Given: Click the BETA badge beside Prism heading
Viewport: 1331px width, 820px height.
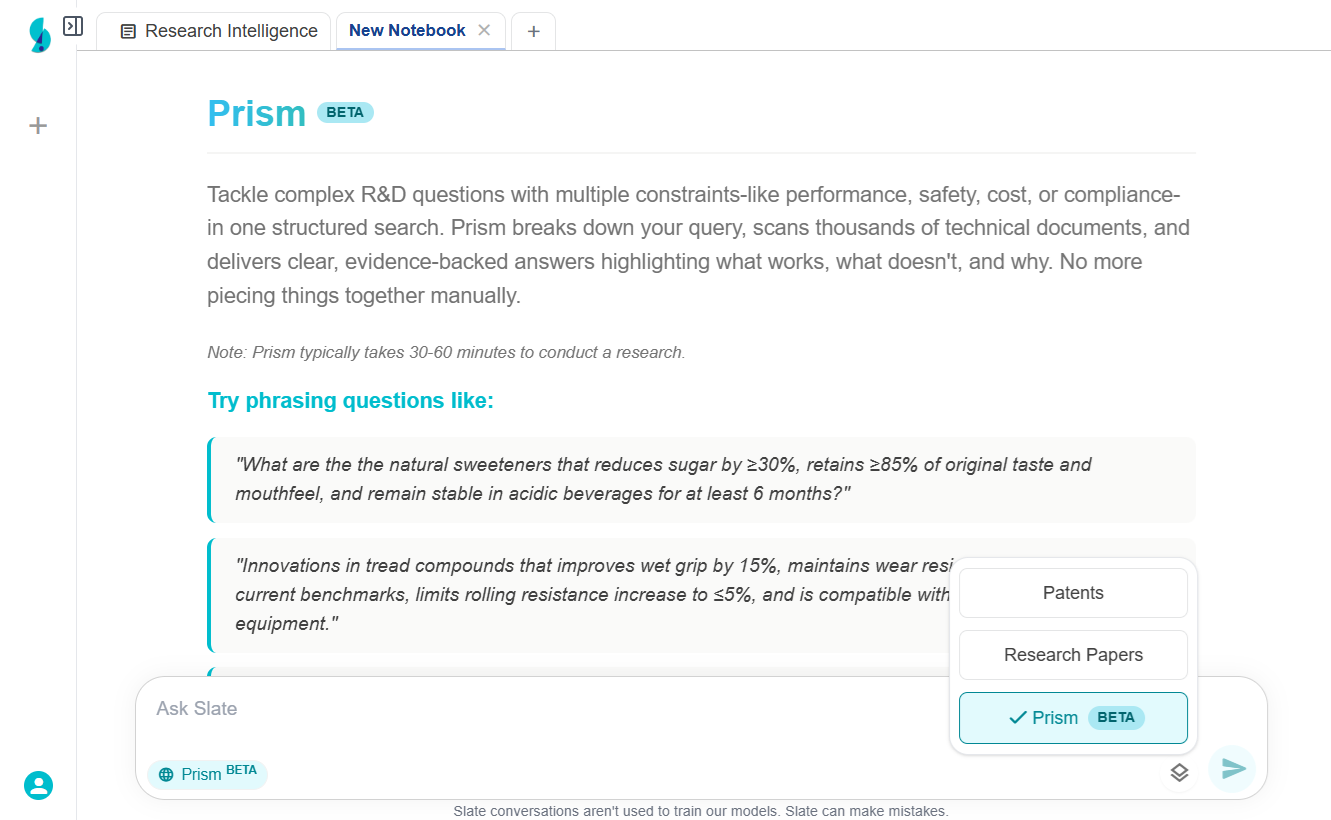Looking at the screenshot, I should coord(345,113).
